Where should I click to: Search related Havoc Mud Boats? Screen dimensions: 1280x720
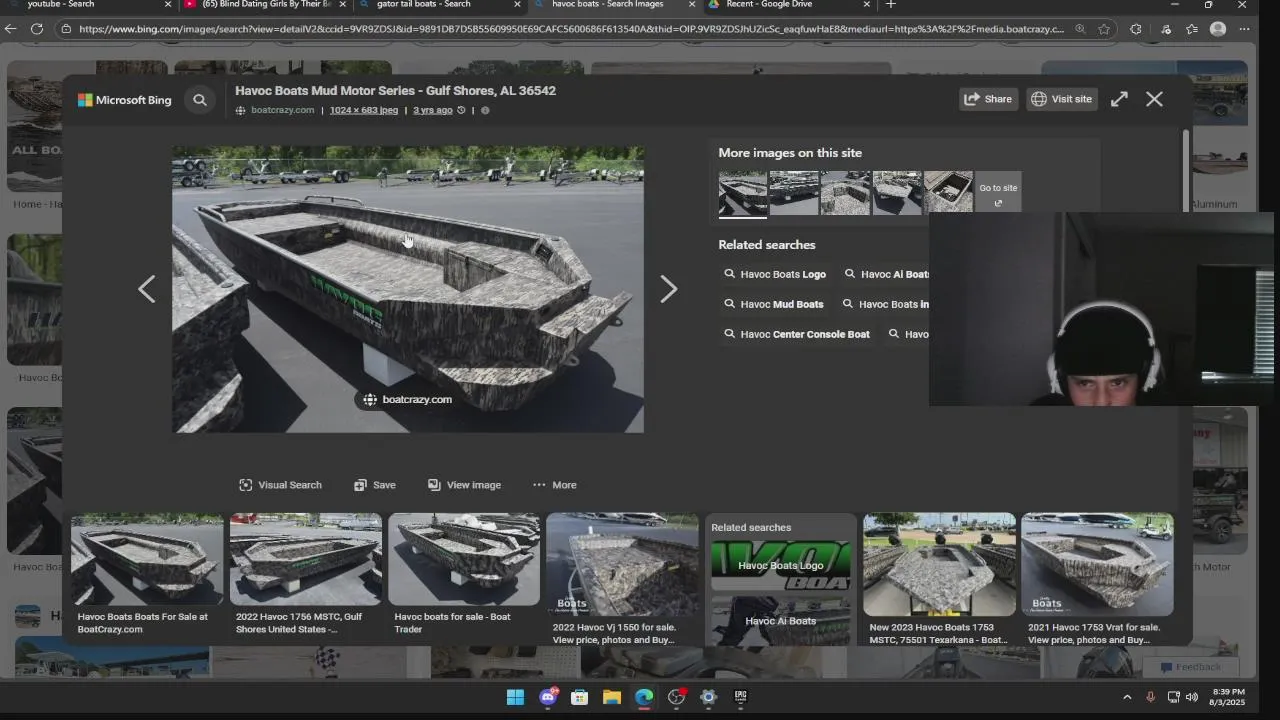point(775,304)
